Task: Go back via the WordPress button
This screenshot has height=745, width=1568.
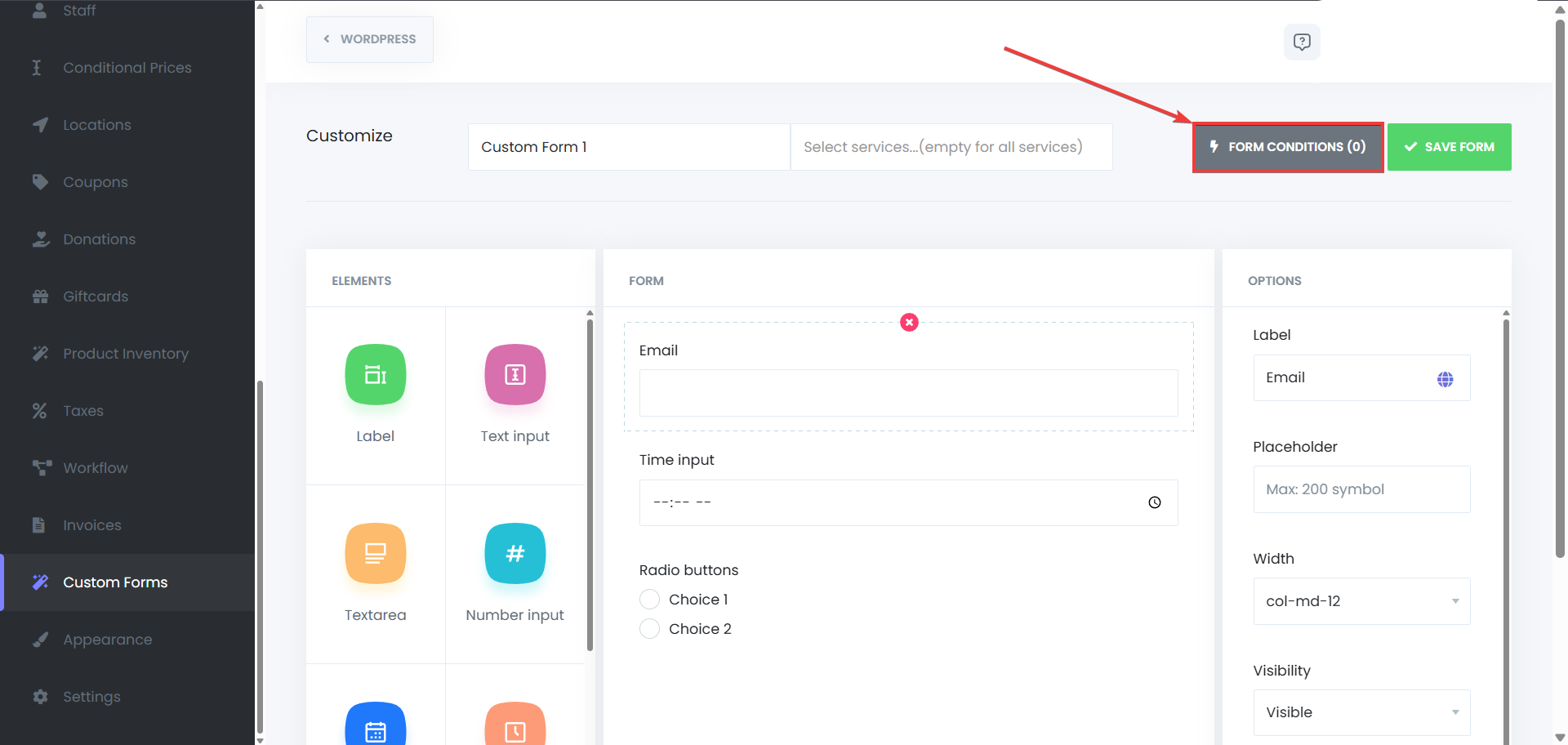Action: coord(370,39)
